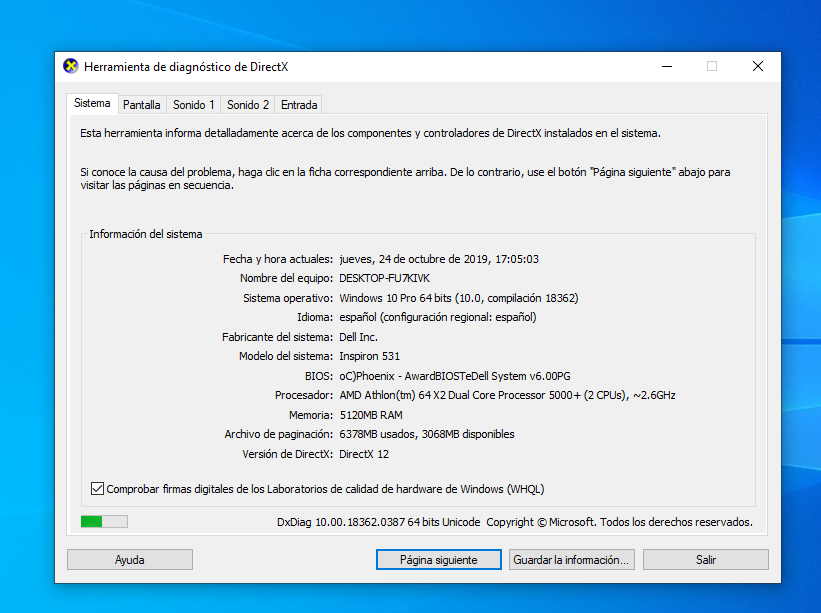Click the DxDiag 10.00.18362.0387 version text

click(x=379, y=522)
